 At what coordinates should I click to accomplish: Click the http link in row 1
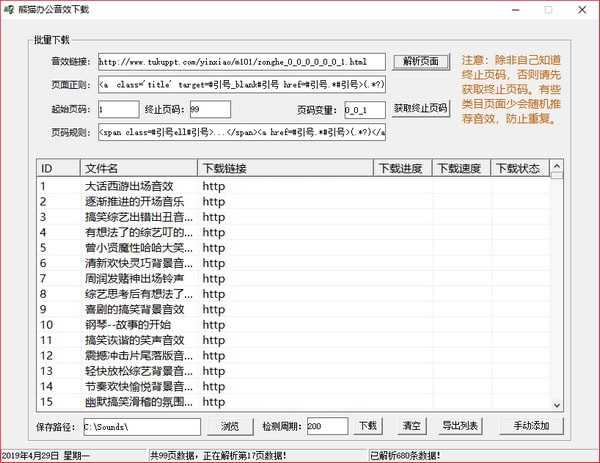[x=214, y=186]
